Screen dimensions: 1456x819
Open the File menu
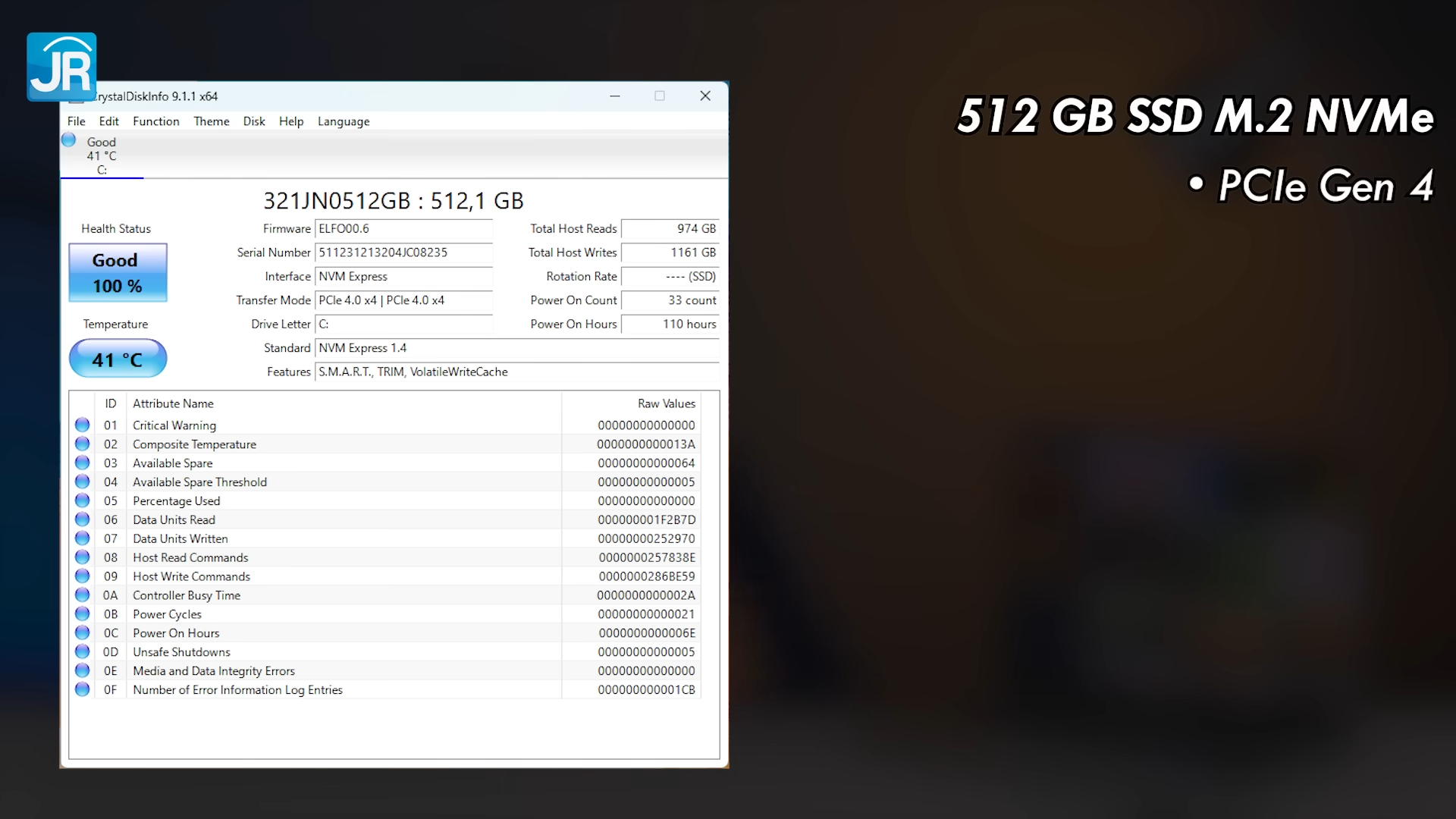click(x=76, y=121)
